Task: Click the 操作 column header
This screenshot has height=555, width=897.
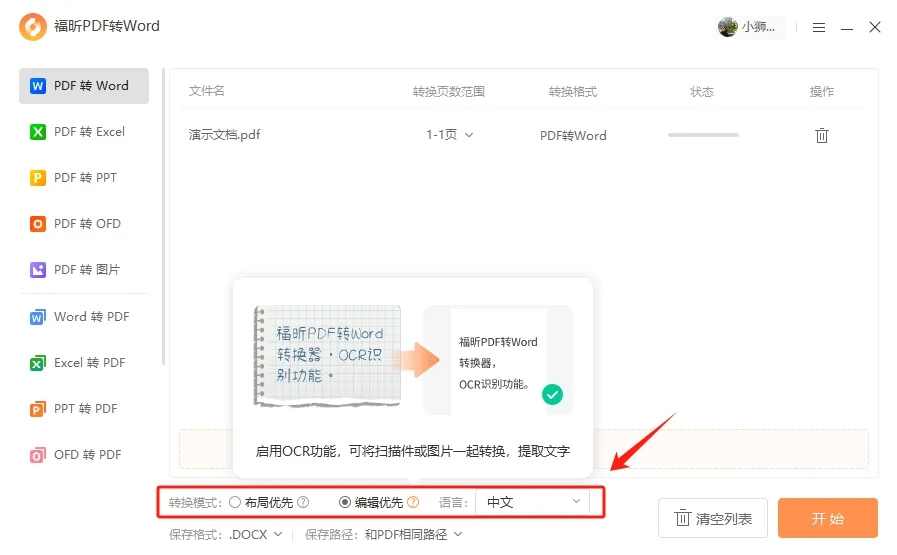Action: (x=821, y=92)
